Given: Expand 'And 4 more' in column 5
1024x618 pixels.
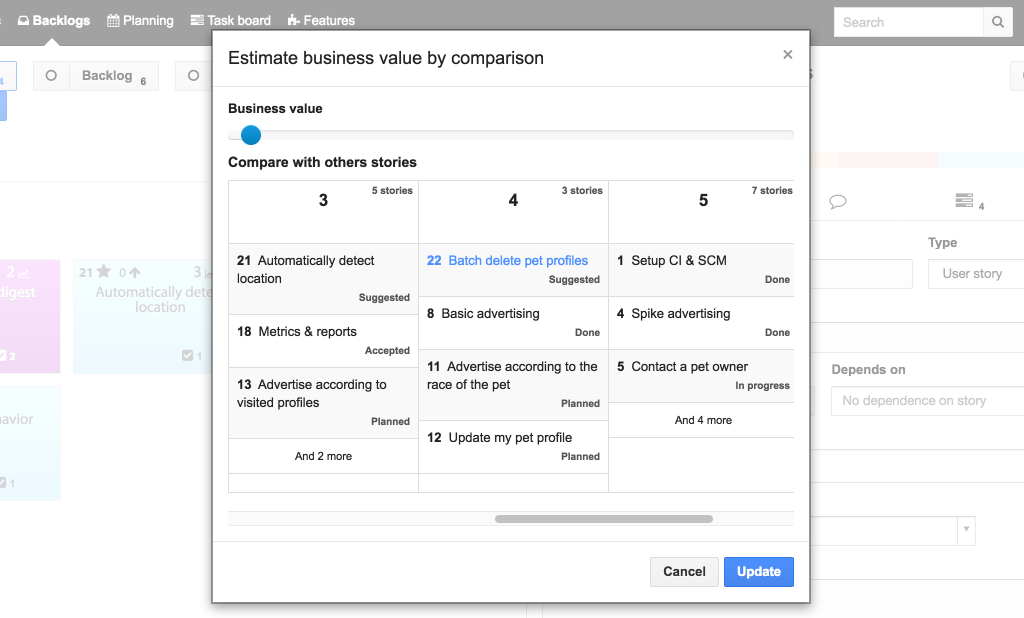Looking at the screenshot, I should (x=703, y=420).
